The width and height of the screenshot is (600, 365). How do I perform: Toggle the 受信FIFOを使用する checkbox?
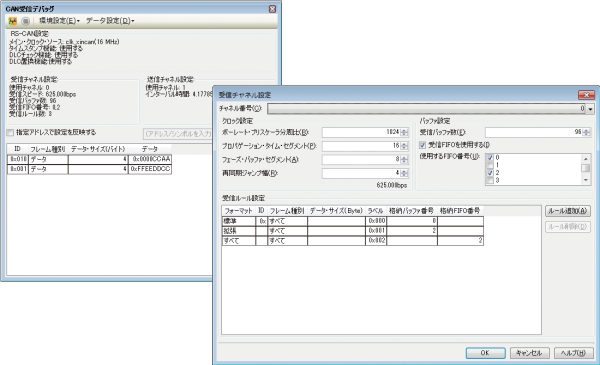point(422,145)
